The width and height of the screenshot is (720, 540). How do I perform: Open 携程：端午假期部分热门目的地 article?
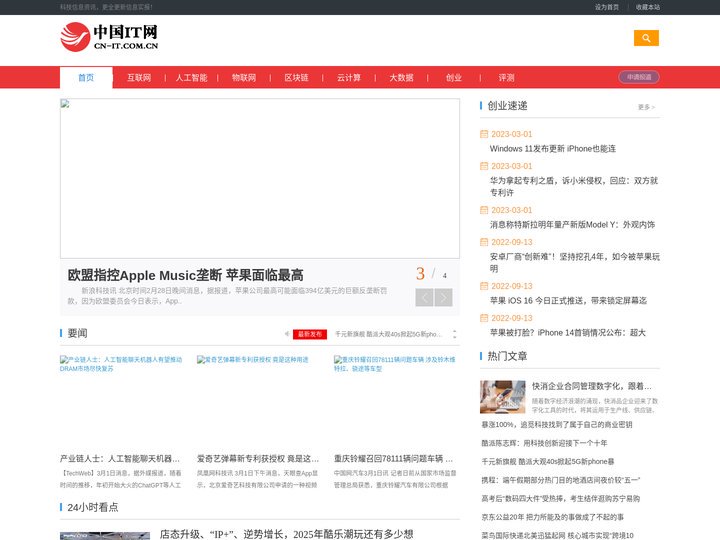pyautogui.click(x=561, y=480)
